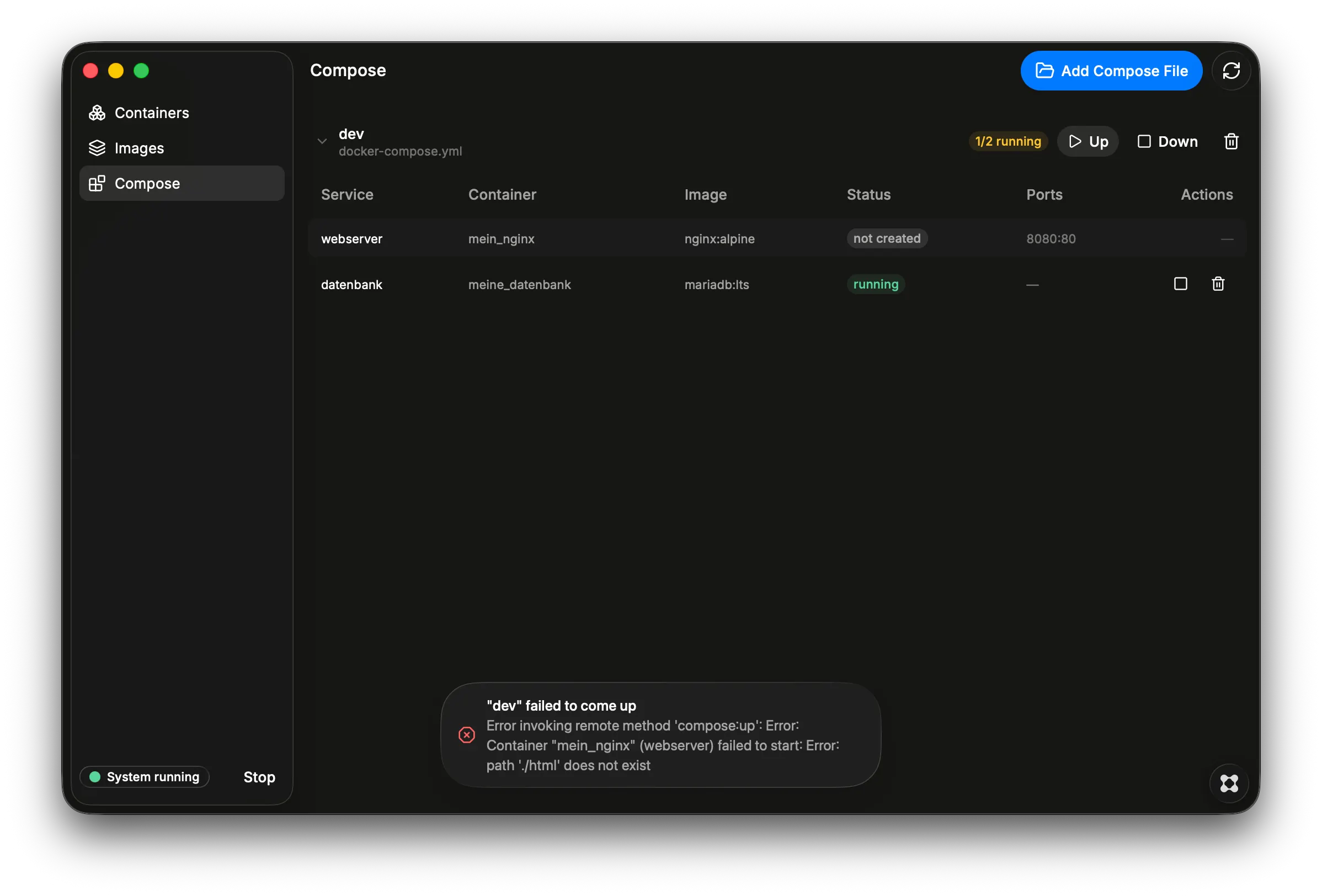The height and width of the screenshot is (896, 1322).
Task: Click the Status column header
Action: coord(868,195)
